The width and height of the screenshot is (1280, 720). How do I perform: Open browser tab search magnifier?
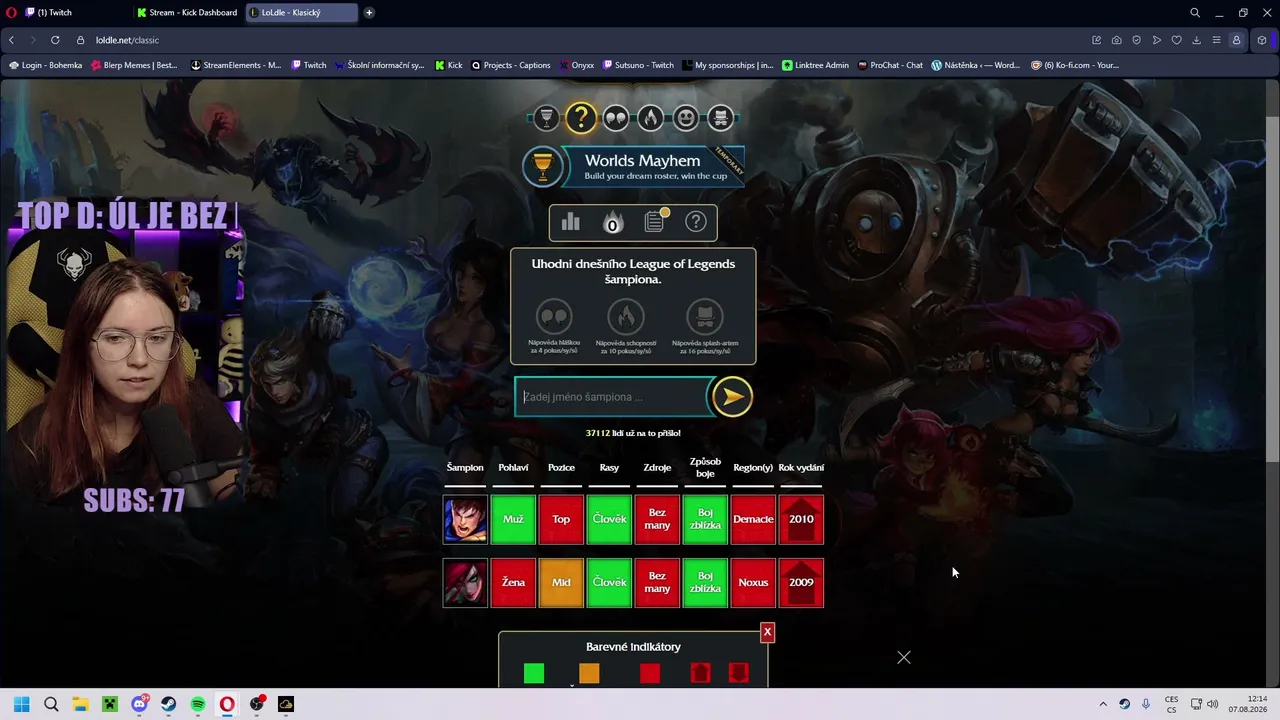tap(1195, 13)
